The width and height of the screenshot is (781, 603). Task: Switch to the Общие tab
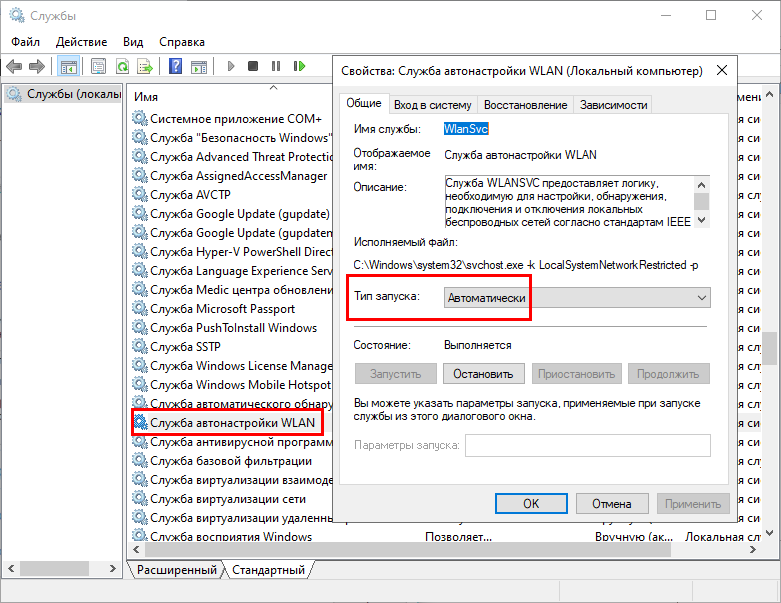[364, 103]
